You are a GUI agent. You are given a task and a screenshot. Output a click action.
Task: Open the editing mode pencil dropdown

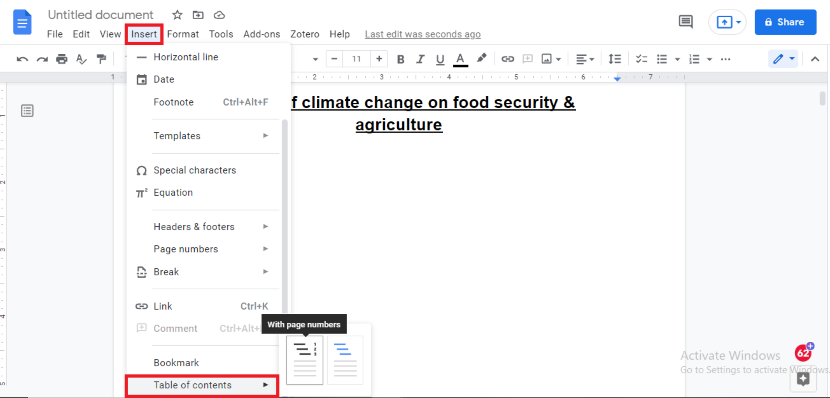click(x=783, y=59)
